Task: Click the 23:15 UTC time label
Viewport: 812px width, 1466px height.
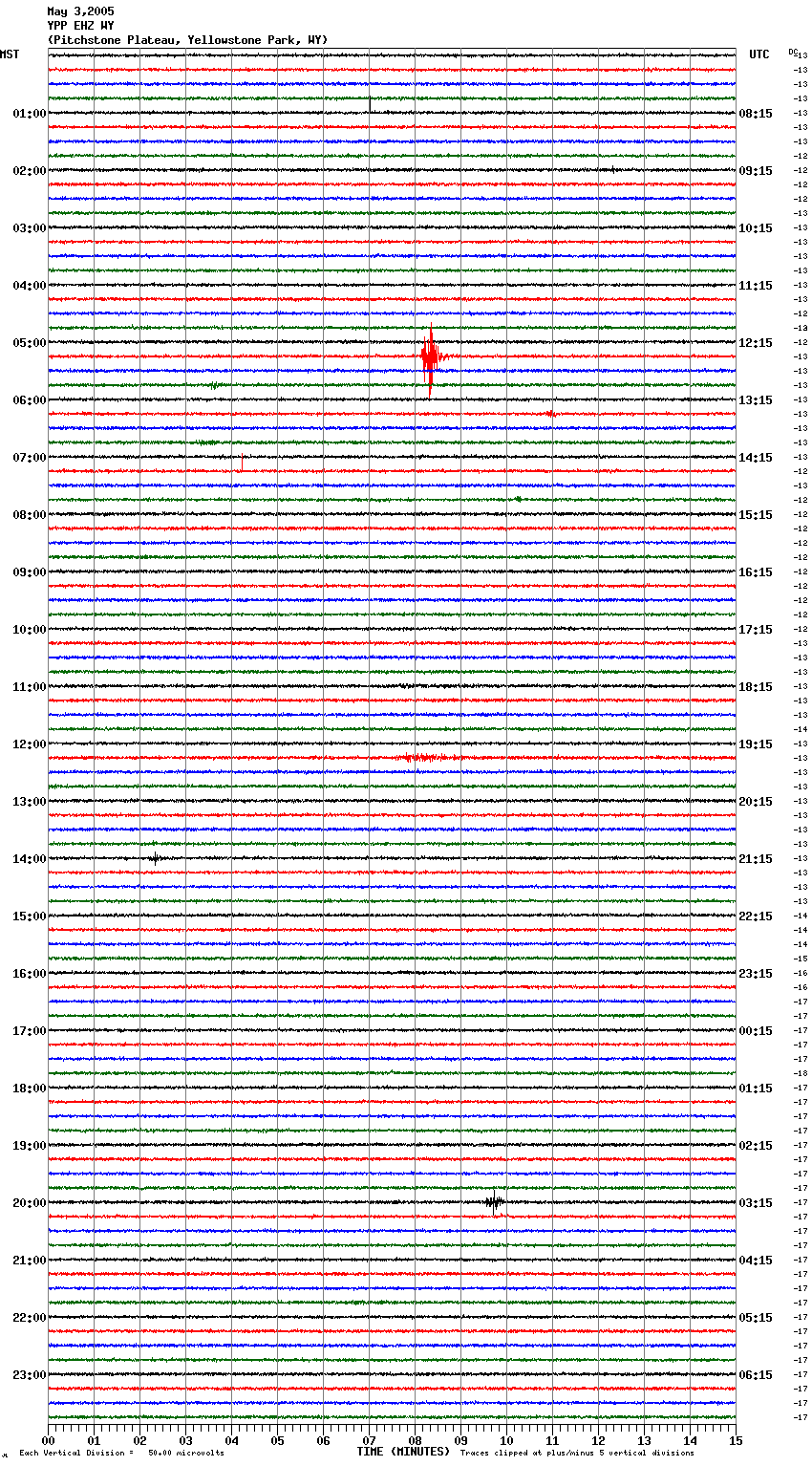Action: click(756, 974)
